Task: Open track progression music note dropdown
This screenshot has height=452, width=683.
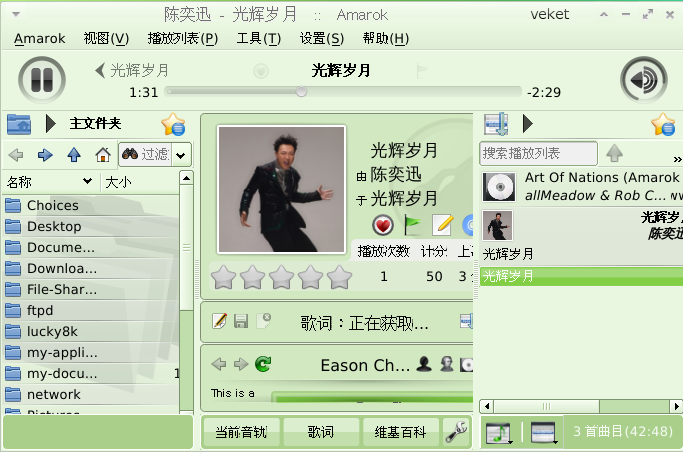Action: click(x=500, y=432)
